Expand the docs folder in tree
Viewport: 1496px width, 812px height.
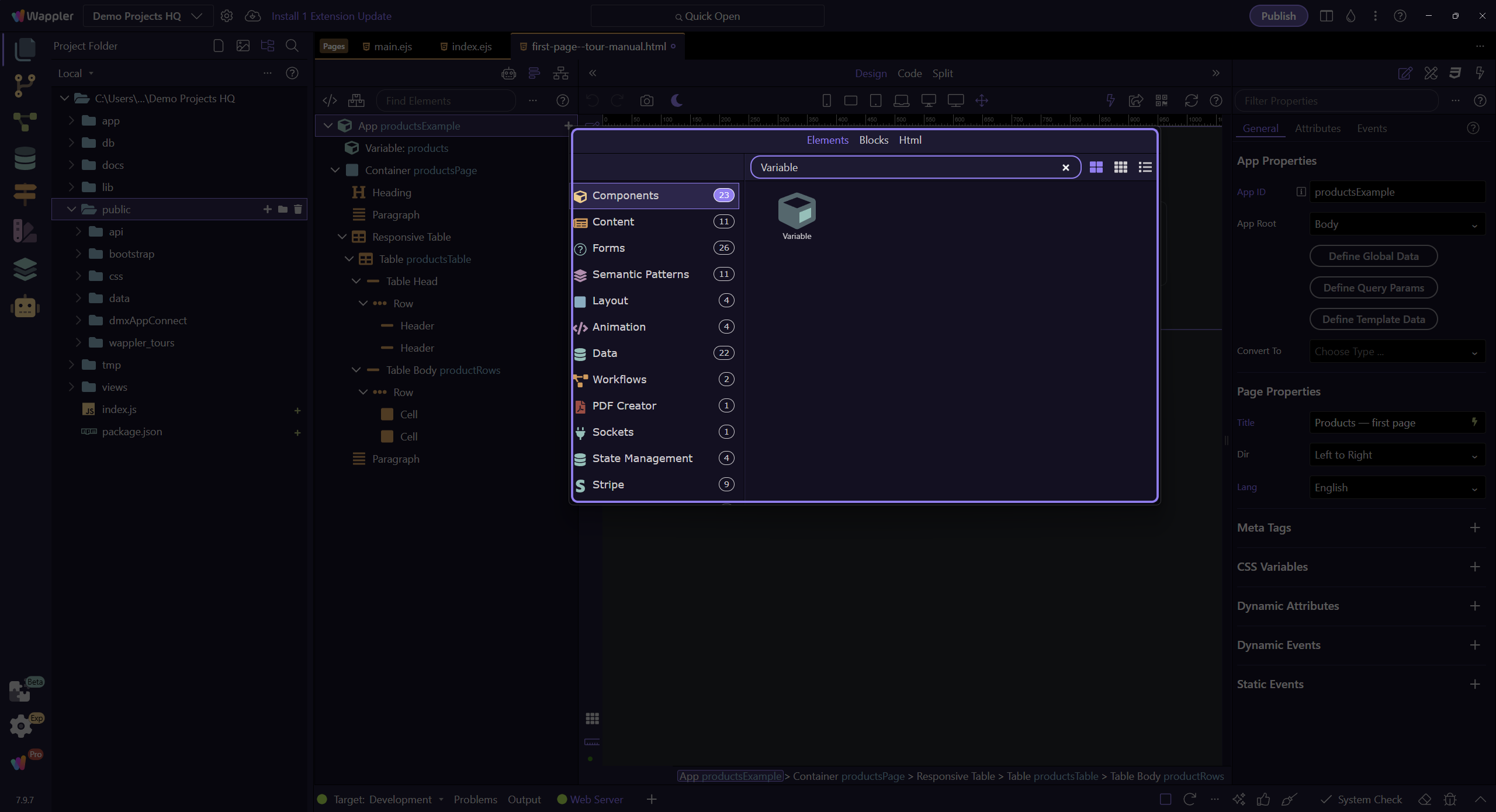71,165
